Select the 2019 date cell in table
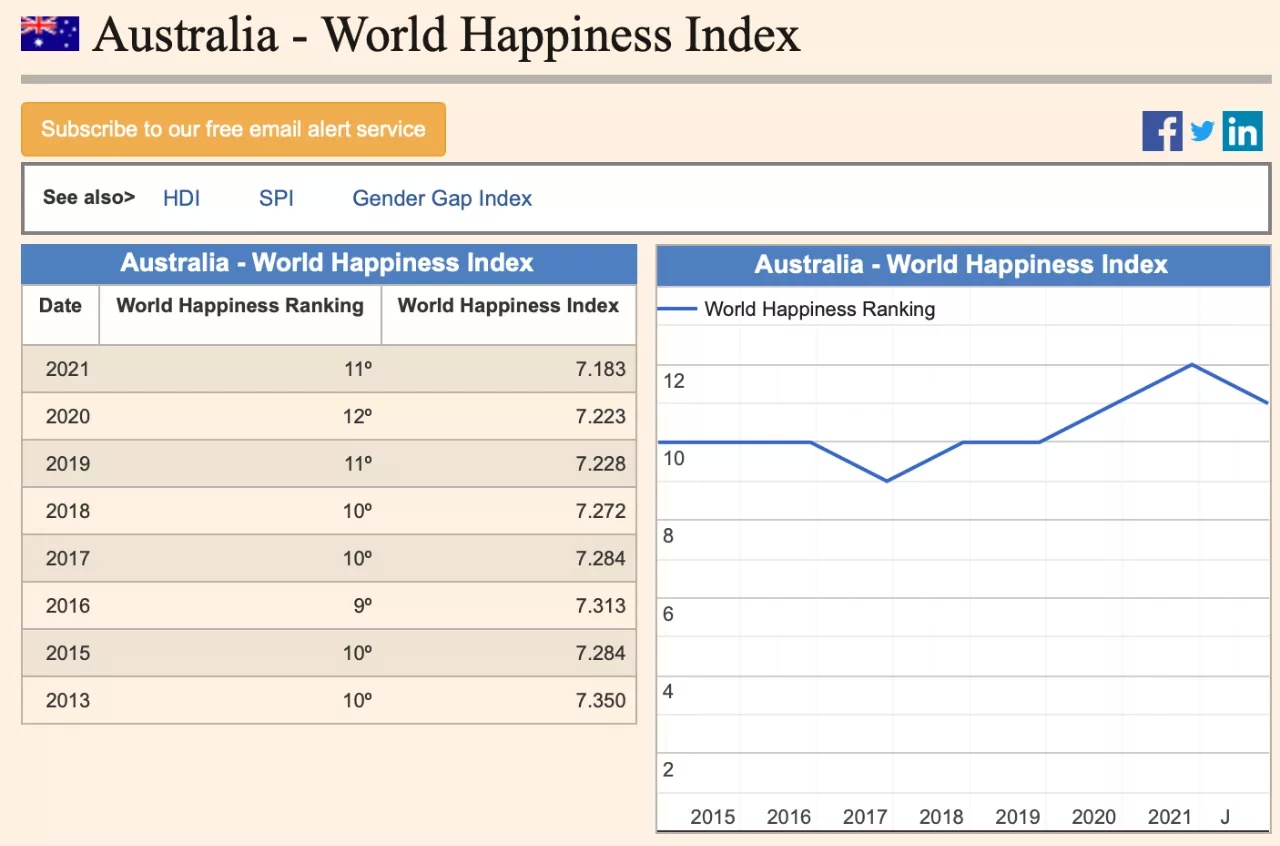The height and width of the screenshot is (846, 1280). (61, 463)
